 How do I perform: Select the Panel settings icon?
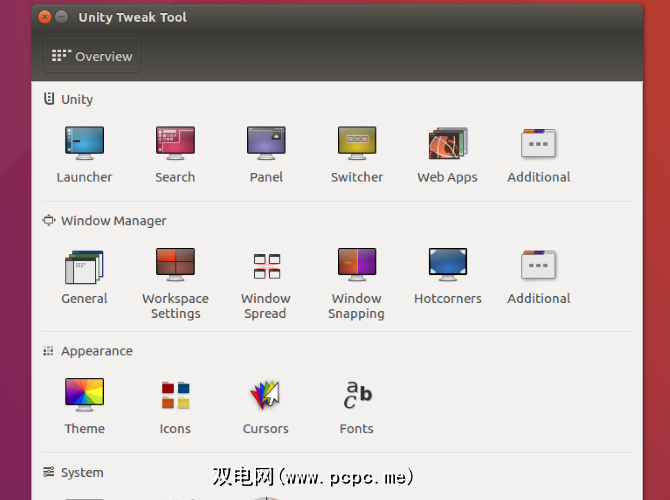[266, 144]
